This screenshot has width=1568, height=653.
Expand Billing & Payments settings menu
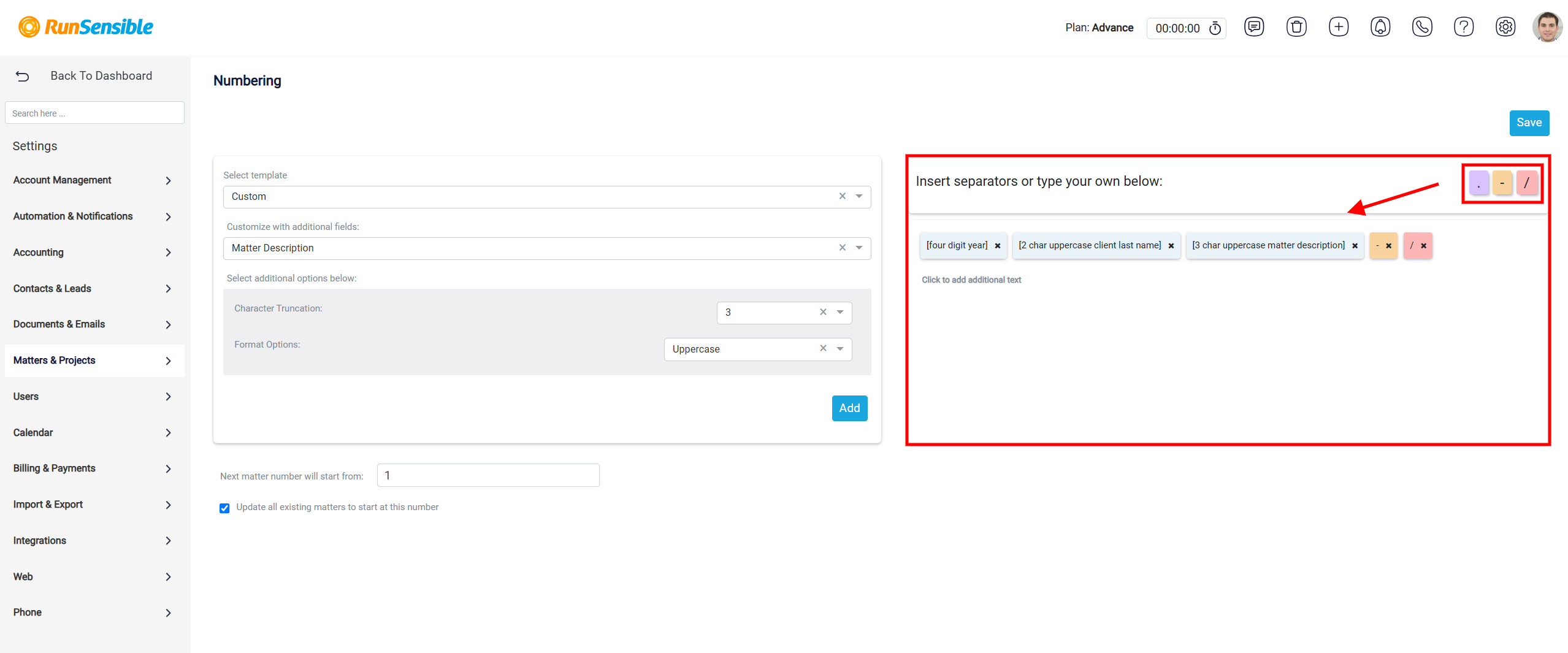point(93,468)
